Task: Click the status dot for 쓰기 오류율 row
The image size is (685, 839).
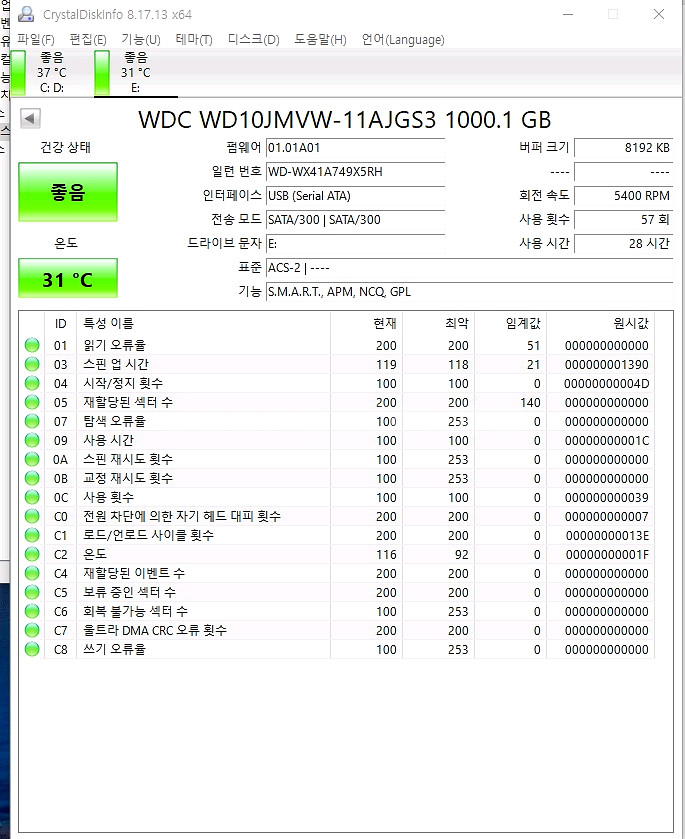Action: point(33,650)
